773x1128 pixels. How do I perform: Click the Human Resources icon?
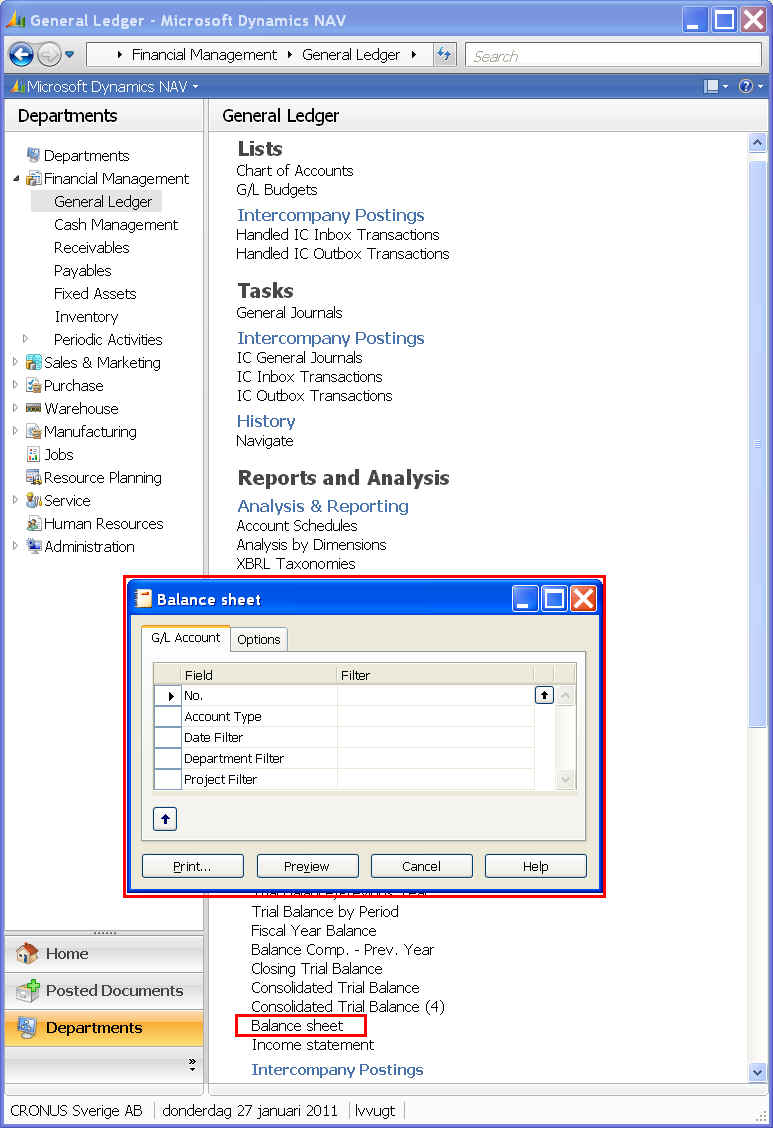[34, 524]
